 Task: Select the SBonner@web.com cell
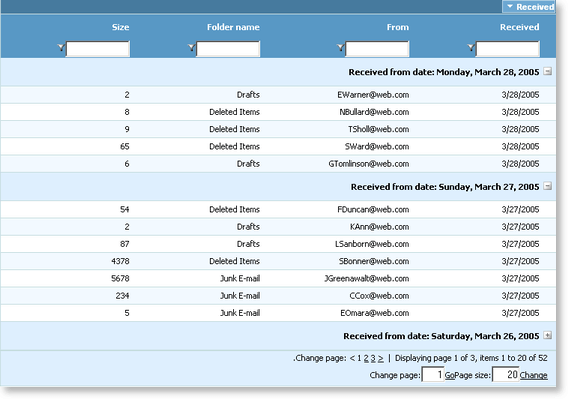click(x=374, y=261)
